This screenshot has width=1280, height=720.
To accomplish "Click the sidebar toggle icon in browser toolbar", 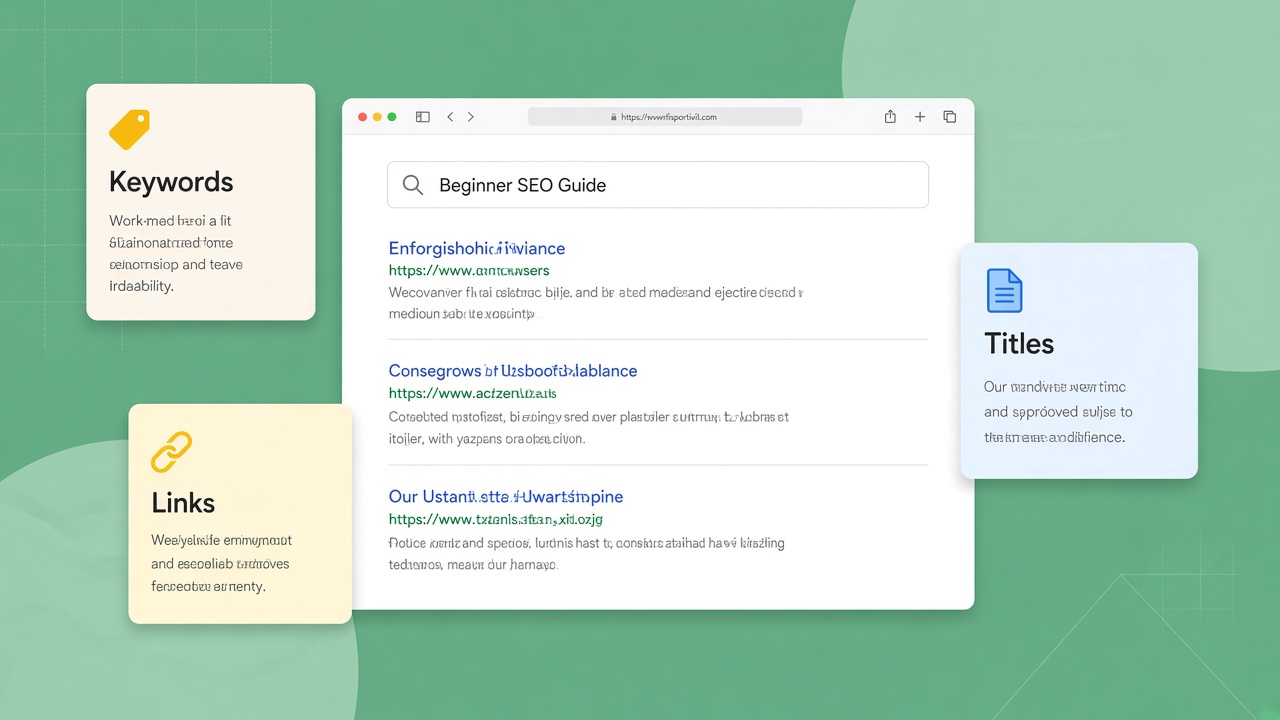I will click(423, 117).
